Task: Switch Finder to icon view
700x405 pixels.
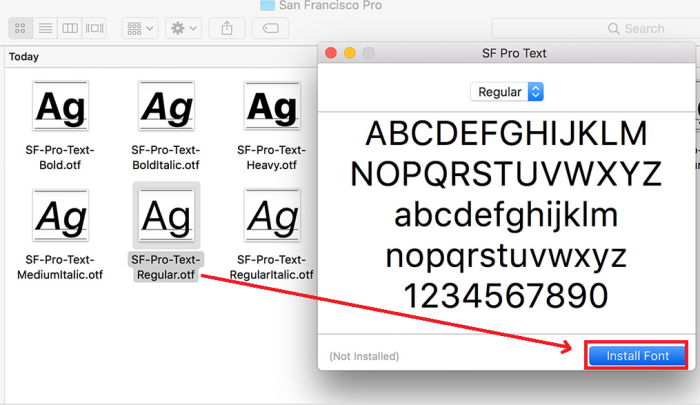Action: 20,29
